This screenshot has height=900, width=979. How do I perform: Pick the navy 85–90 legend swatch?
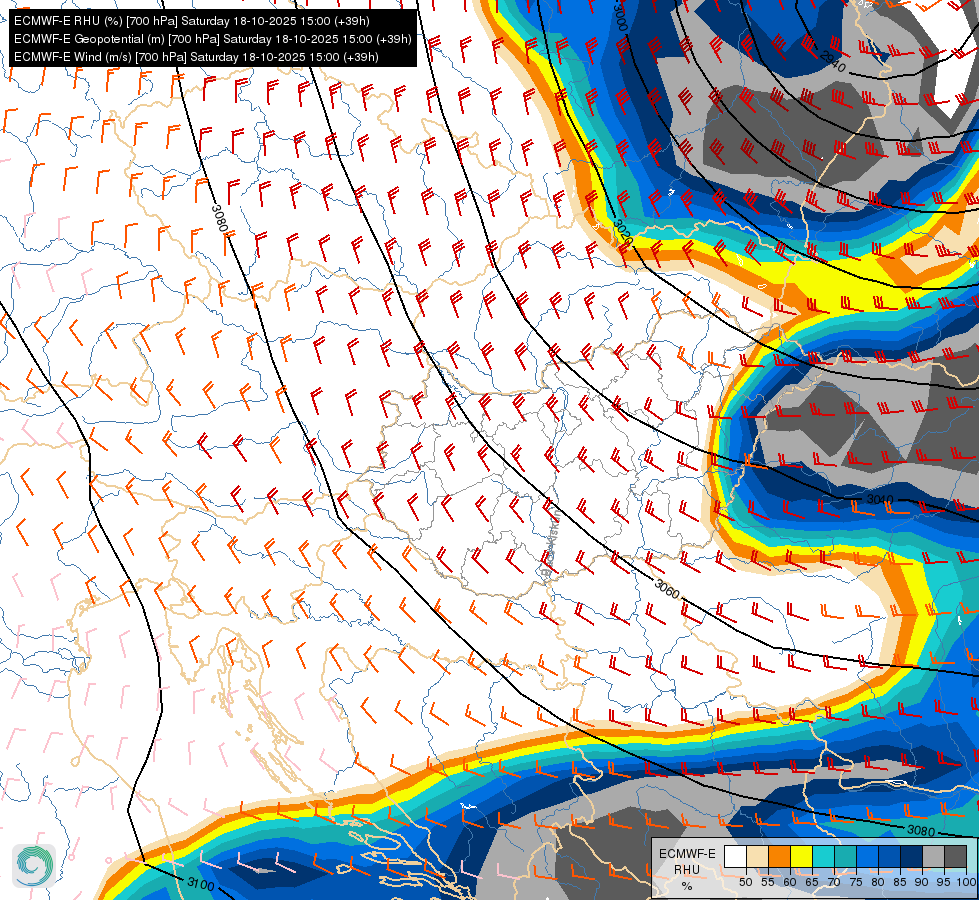[x=912, y=856]
